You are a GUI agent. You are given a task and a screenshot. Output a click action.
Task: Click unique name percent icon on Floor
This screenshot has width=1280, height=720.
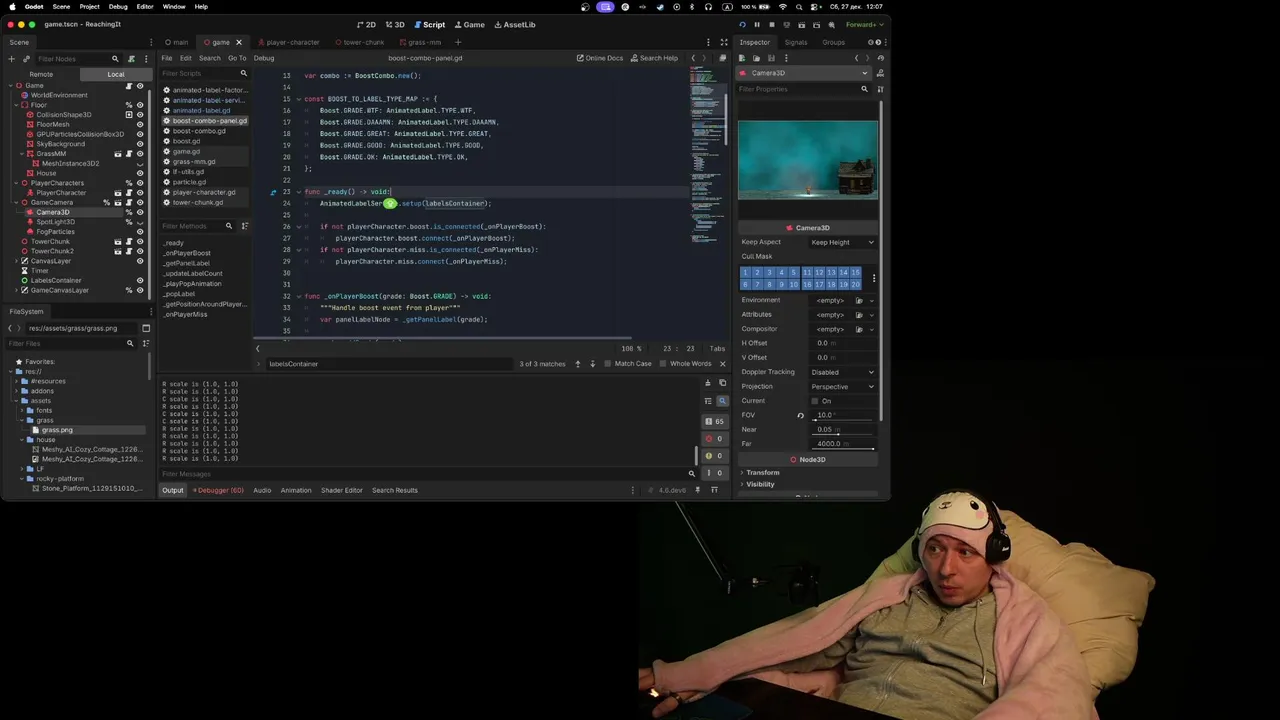(x=129, y=105)
